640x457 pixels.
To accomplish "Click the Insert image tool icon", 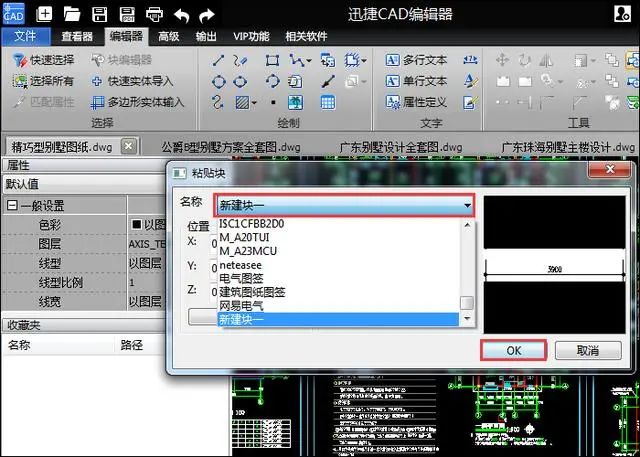I will [x=296, y=102].
